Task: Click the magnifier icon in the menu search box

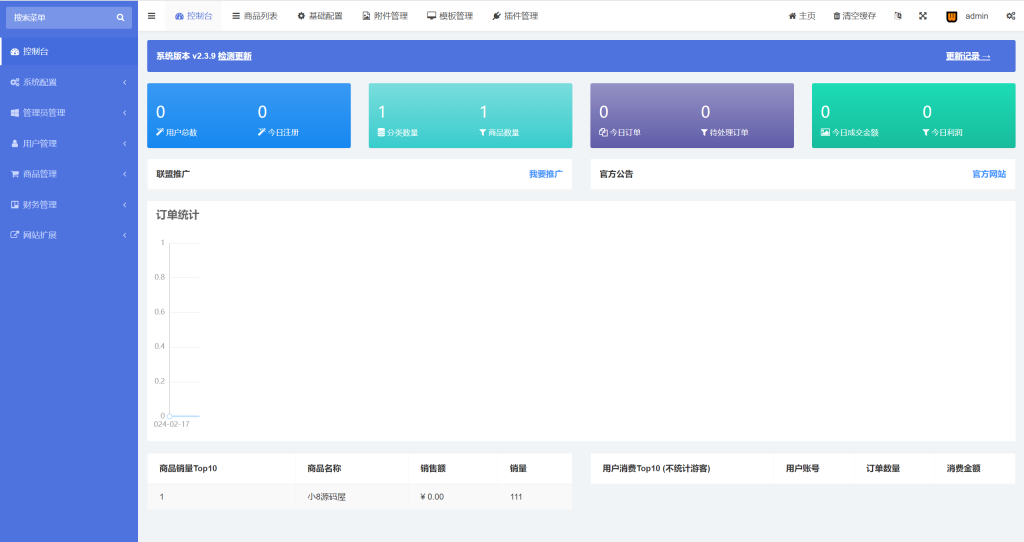Action: point(120,18)
